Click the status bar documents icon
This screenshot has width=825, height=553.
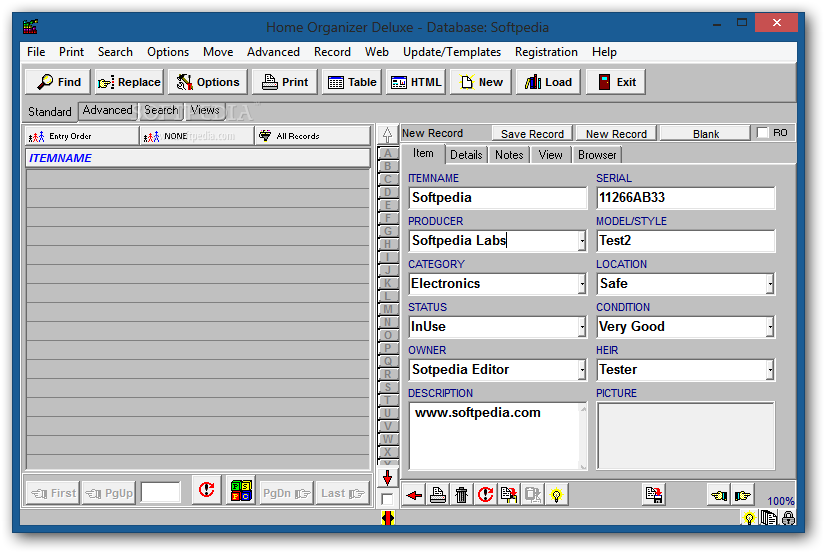tap(769, 518)
